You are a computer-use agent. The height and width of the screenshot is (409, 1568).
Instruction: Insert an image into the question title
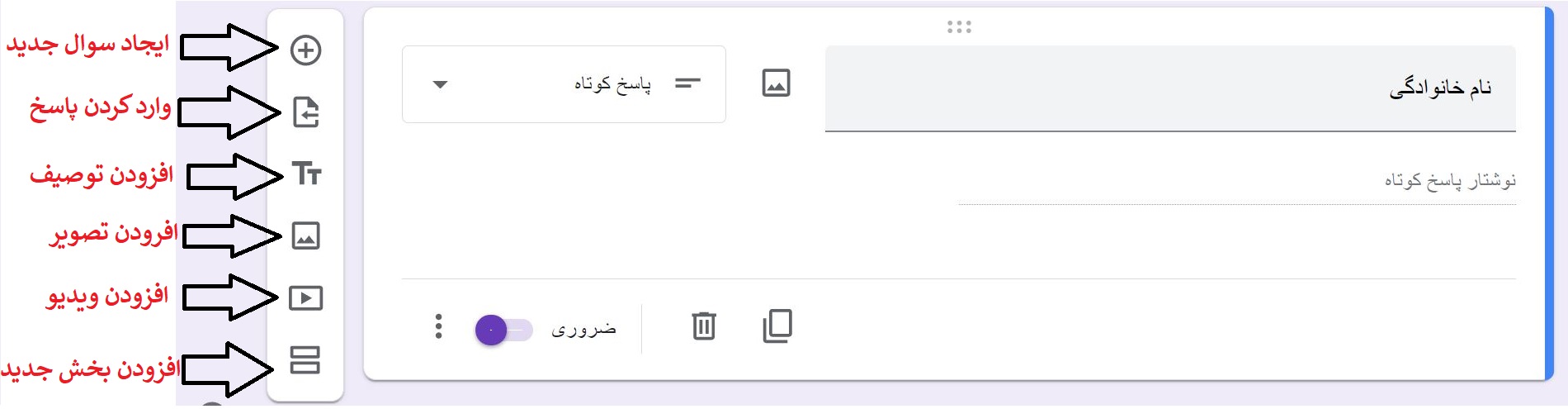pos(776,83)
